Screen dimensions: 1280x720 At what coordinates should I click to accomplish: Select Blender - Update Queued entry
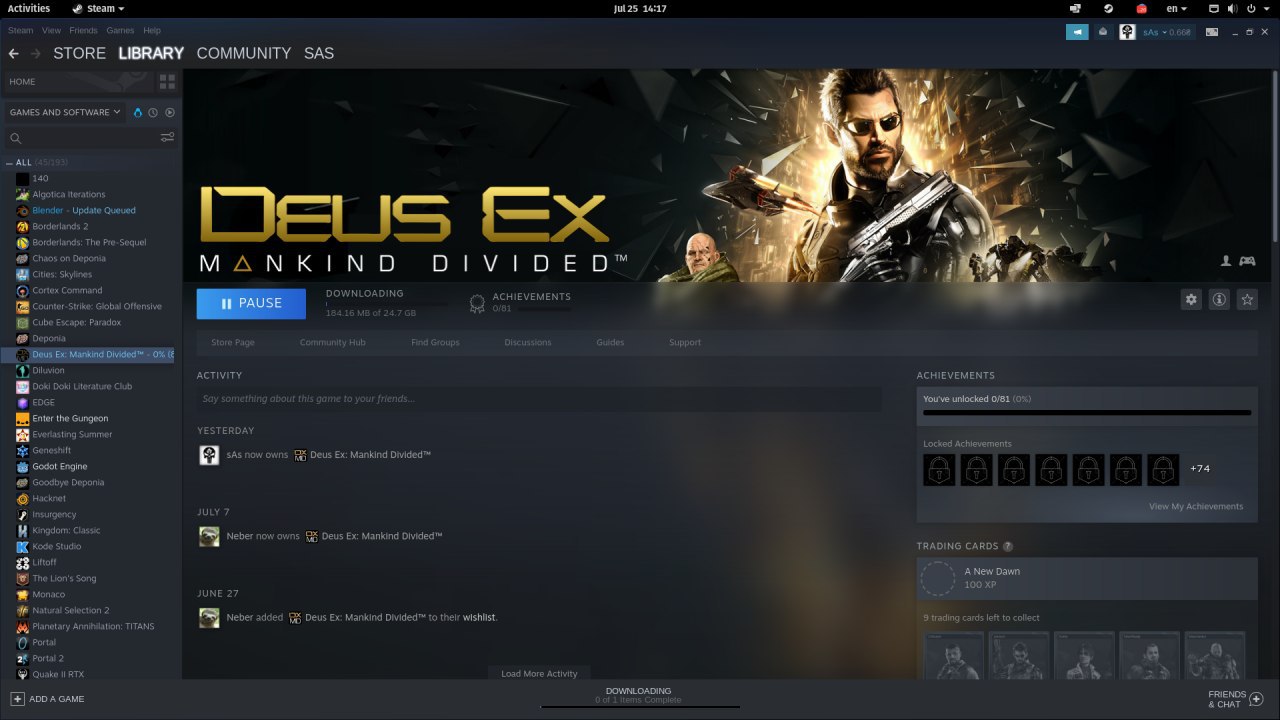tap(84, 210)
